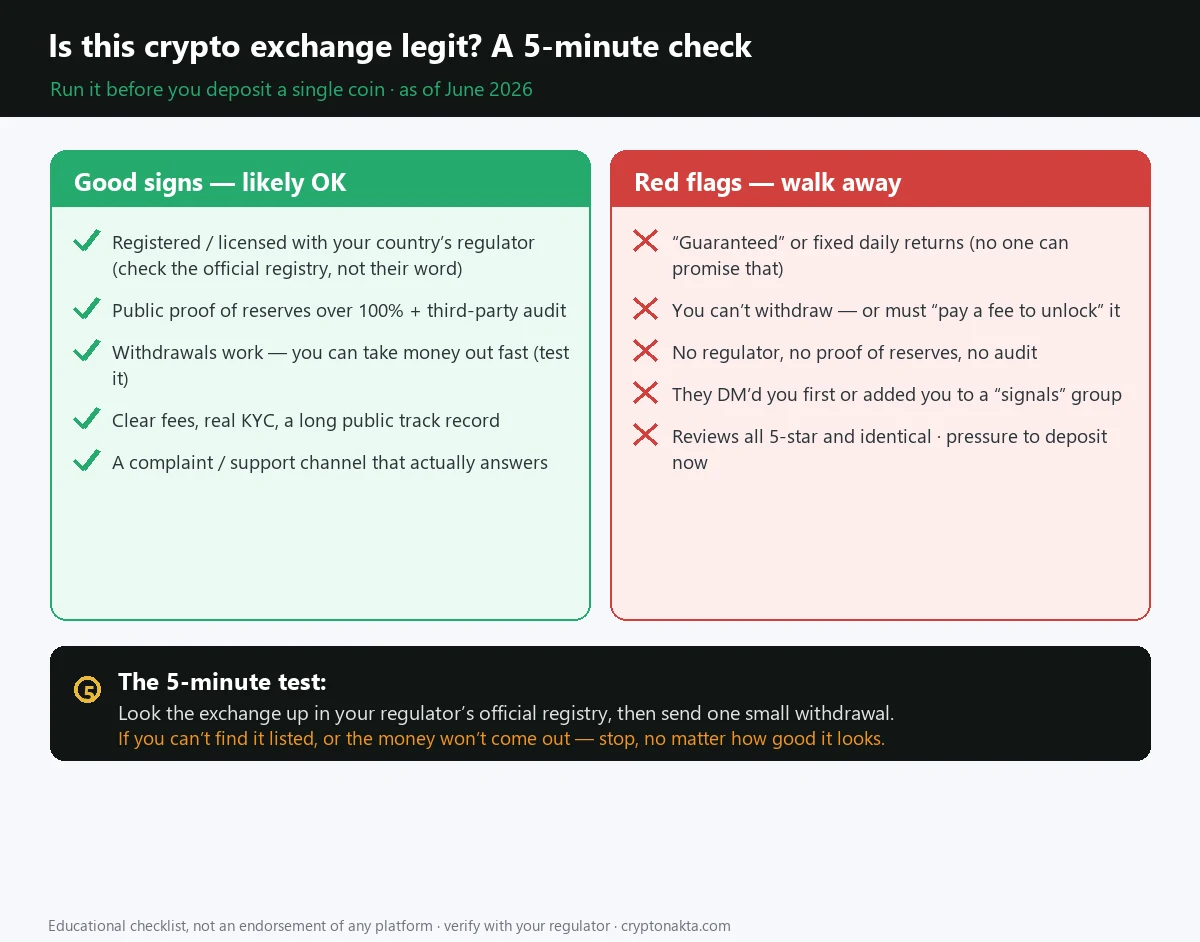Screen dimensions: 1200x942
Task: Click the red X beside Reviews all 5-star
Action: click(x=646, y=435)
